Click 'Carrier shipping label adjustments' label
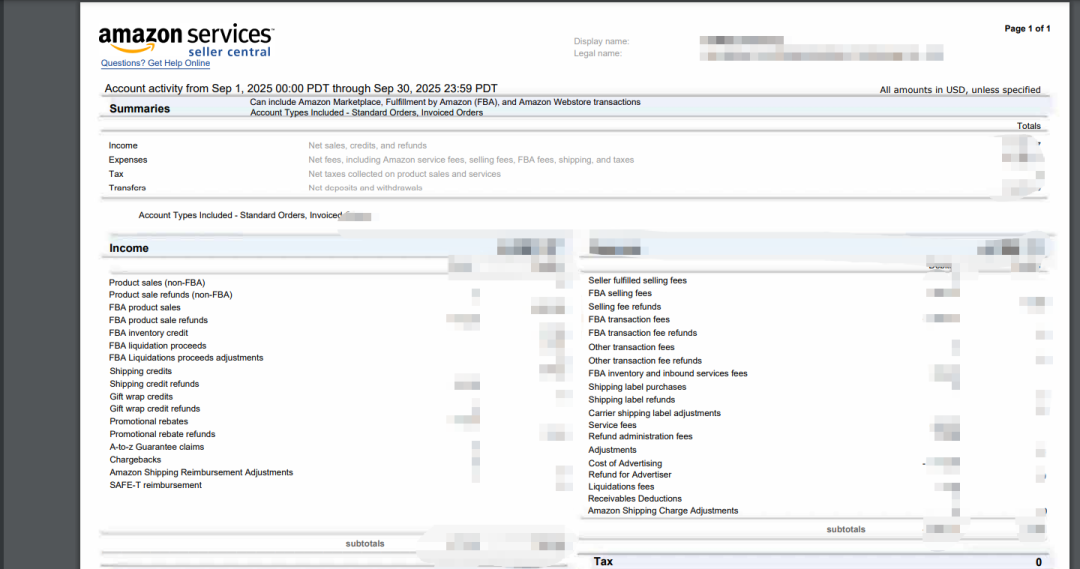Screen dimensions: 1080x569 (x=654, y=413)
